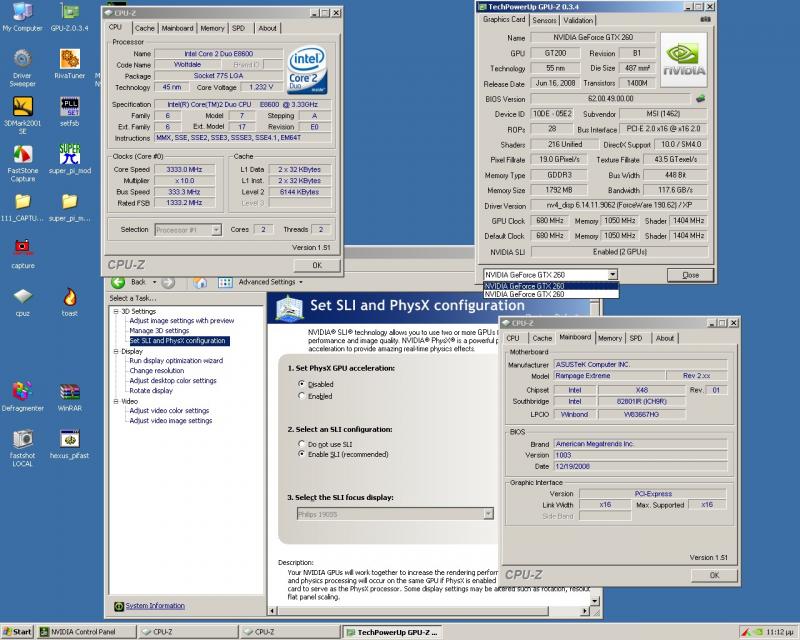
Task: Select the cpuz desktop icon
Action: click(x=22, y=302)
